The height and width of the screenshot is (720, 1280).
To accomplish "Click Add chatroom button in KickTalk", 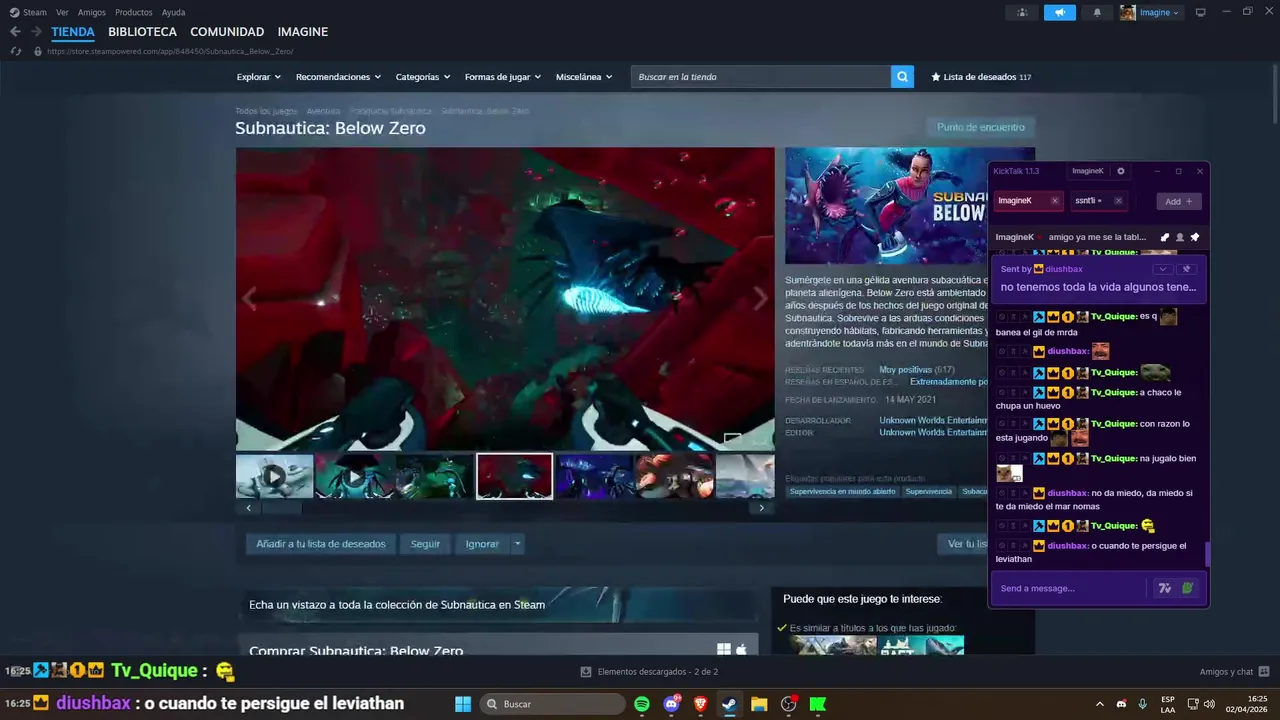I will [1179, 201].
